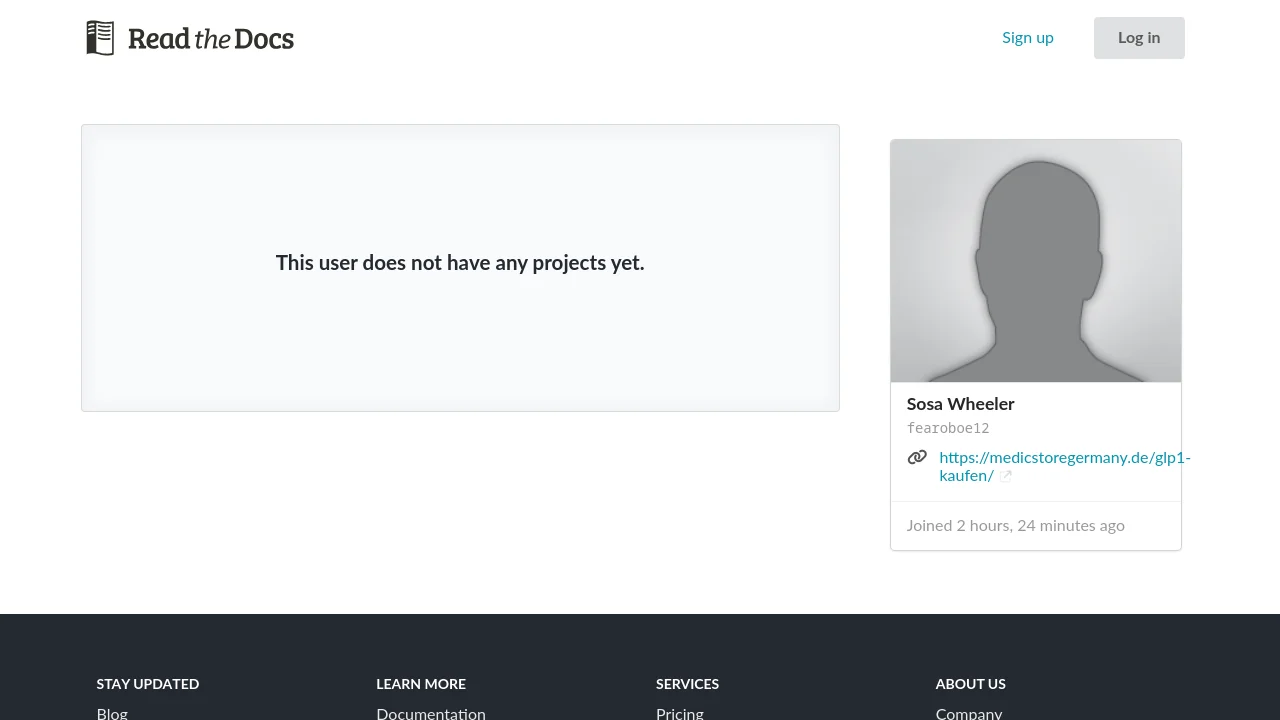Click the Read the Docs wordmark text
This screenshot has width=1280, height=720.
tap(211, 39)
